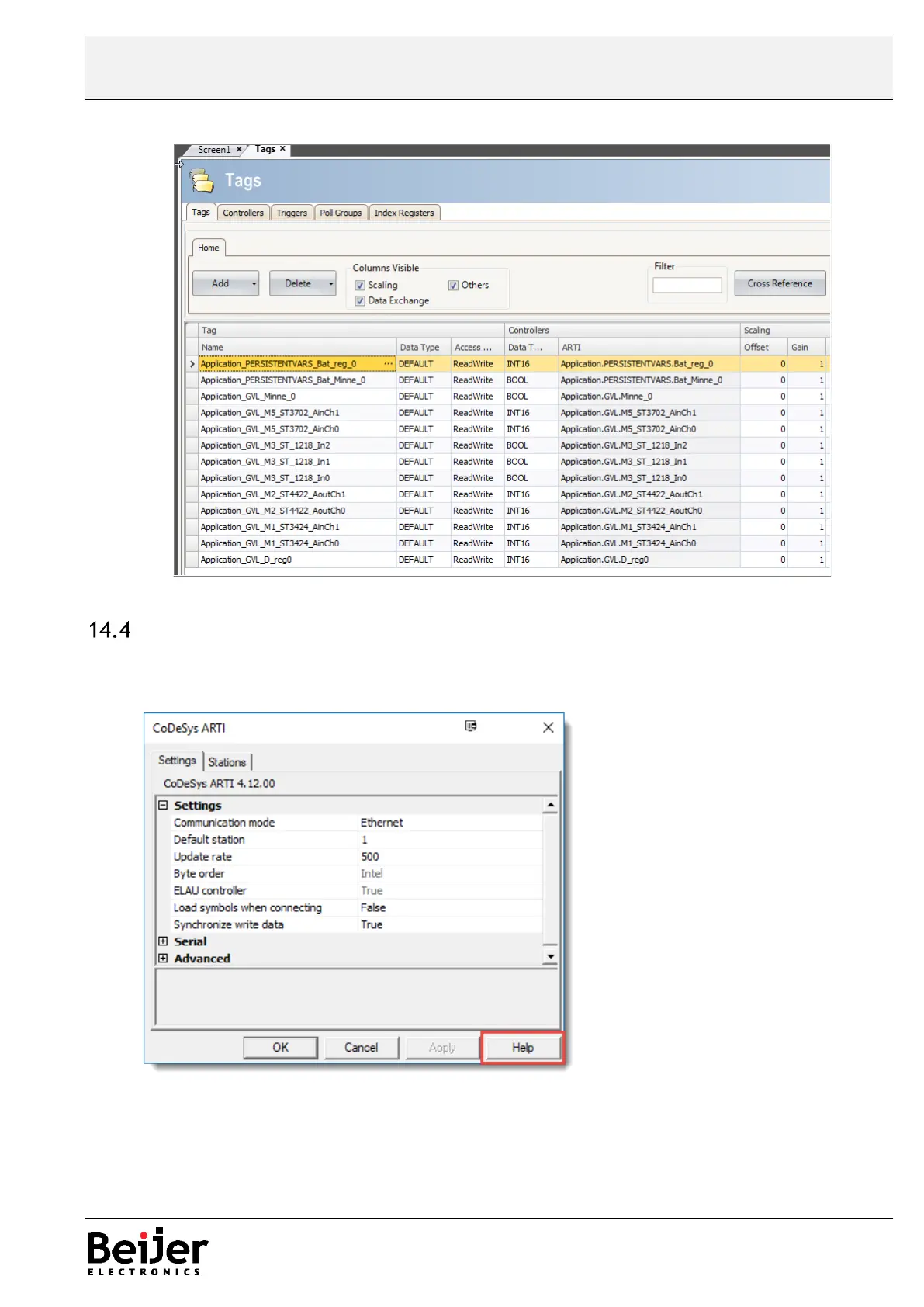Click the Tags folder icon in header

click(202, 182)
